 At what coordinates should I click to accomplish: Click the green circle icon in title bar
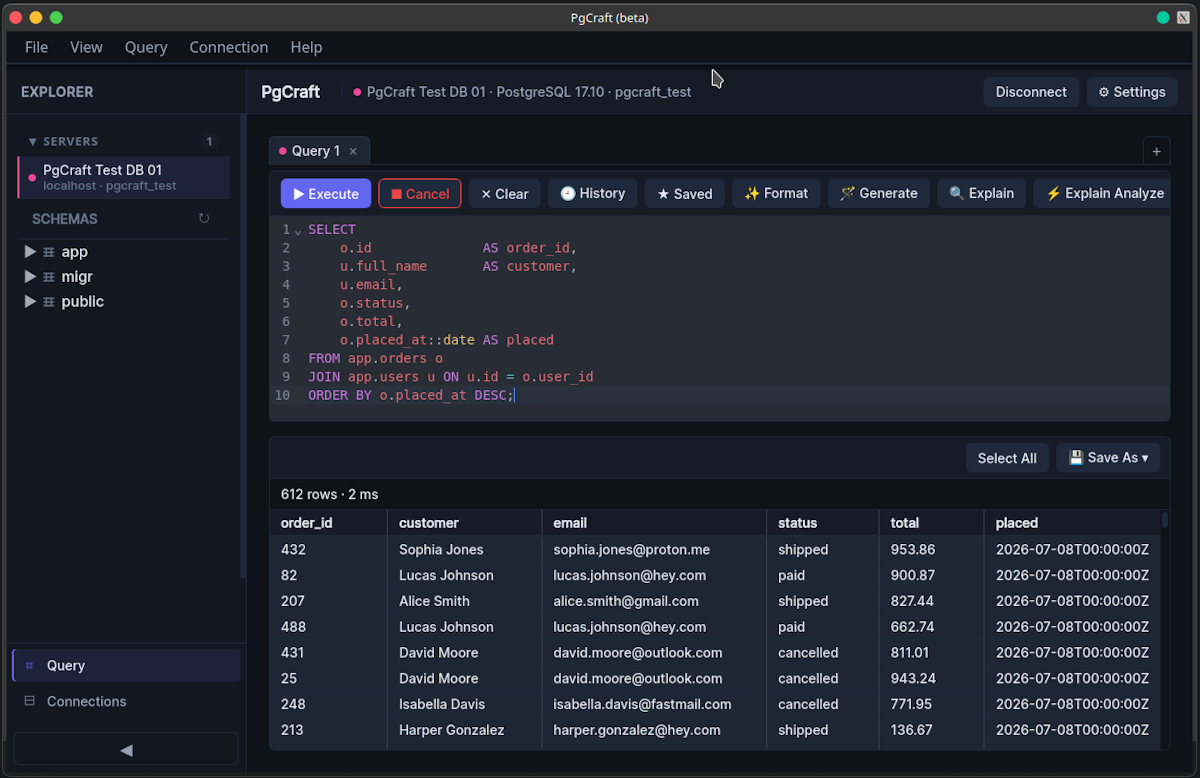1163,18
